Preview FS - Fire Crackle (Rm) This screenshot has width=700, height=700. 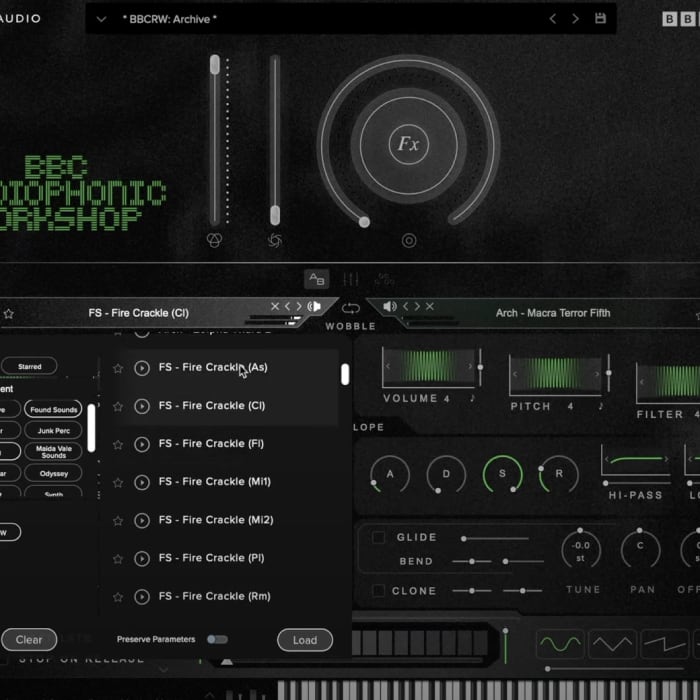tap(142, 597)
